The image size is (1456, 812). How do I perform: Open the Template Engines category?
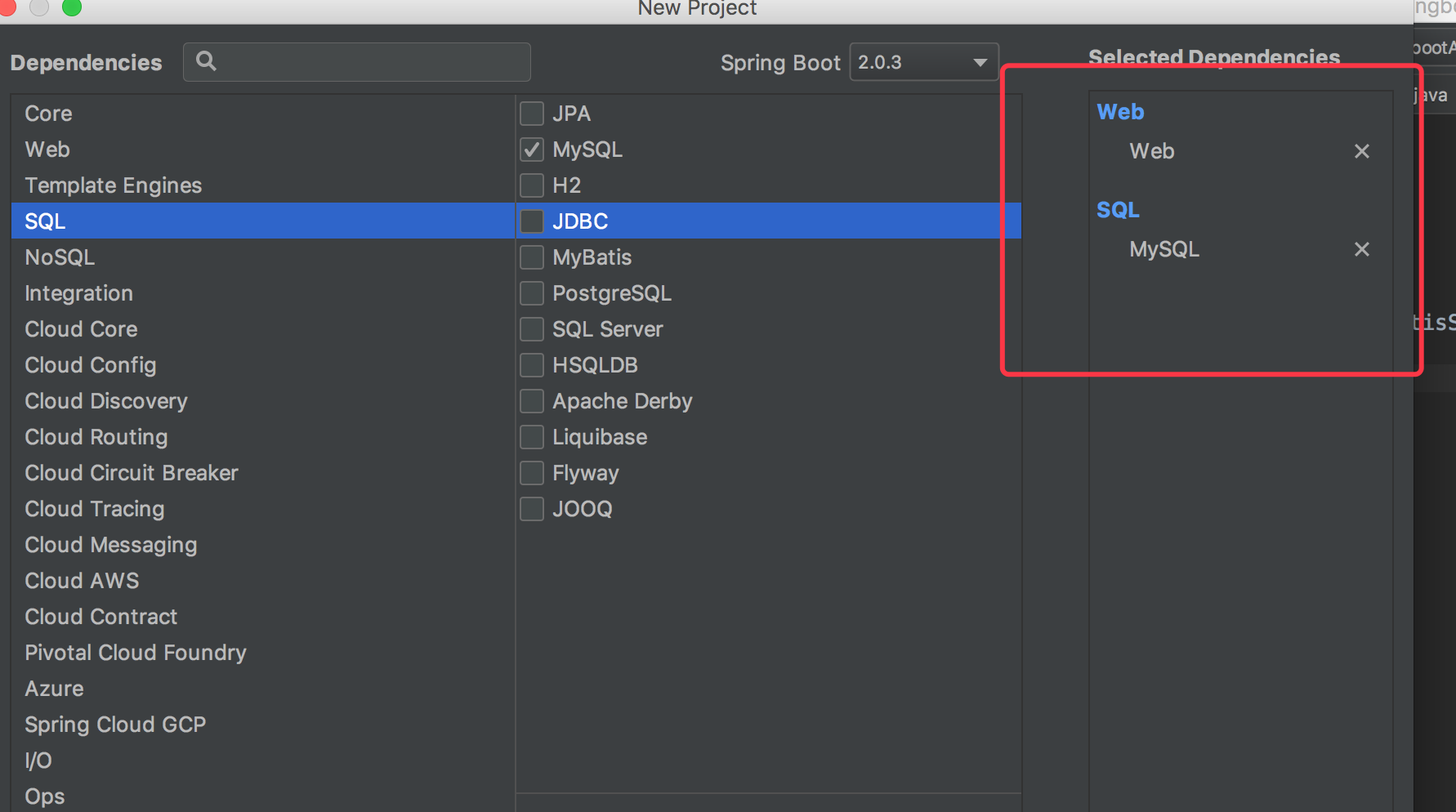[x=113, y=185]
